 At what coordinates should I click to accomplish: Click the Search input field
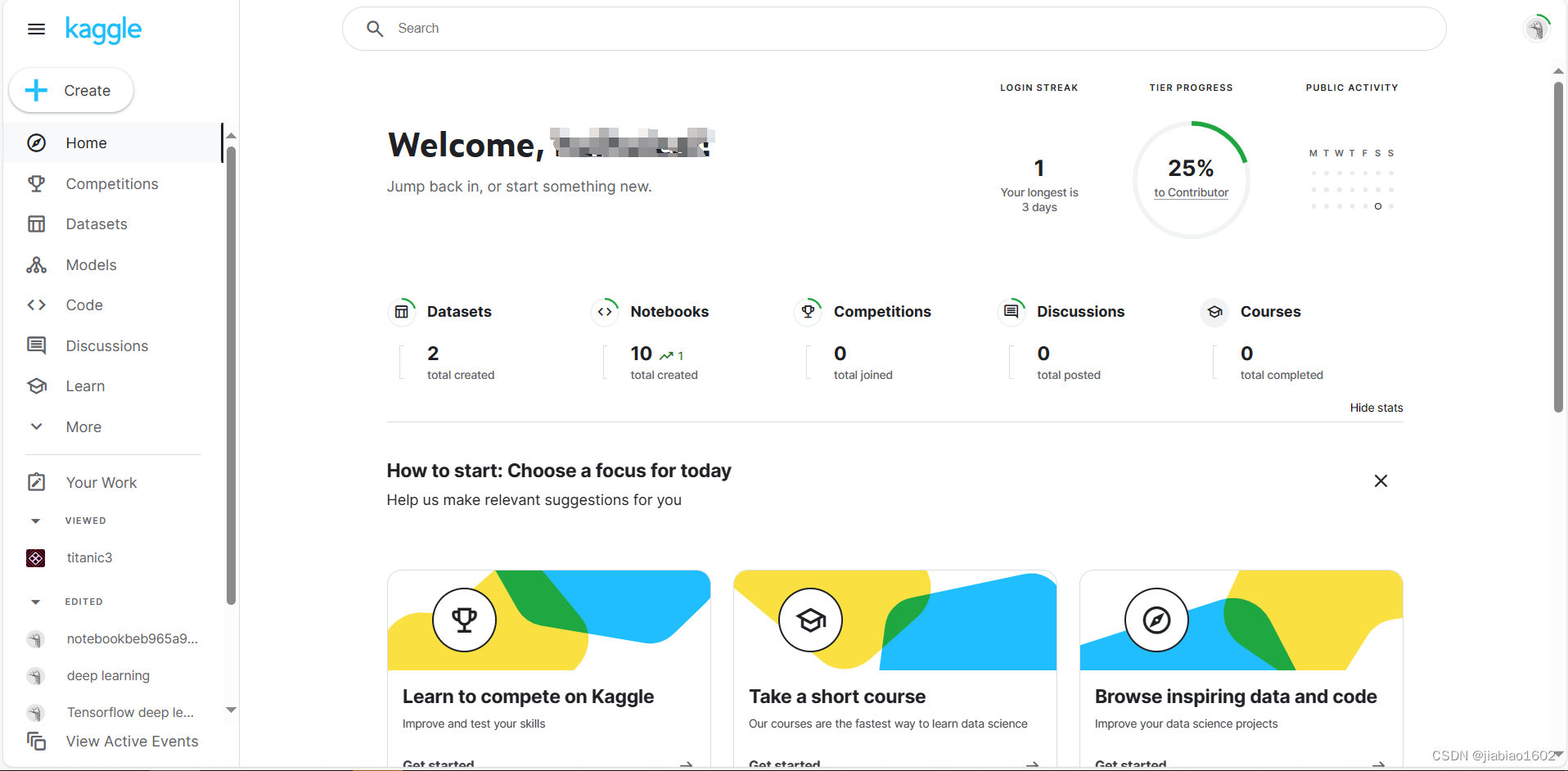(x=894, y=29)
